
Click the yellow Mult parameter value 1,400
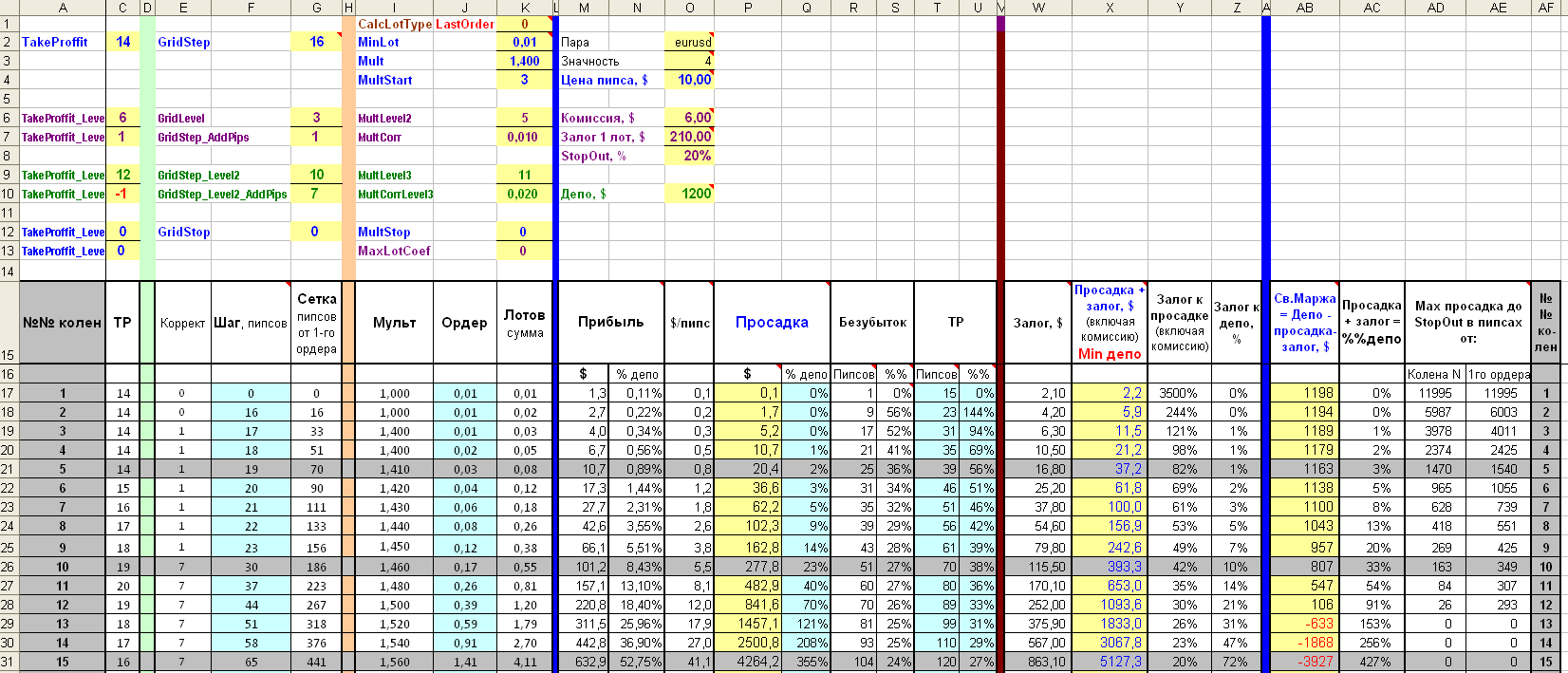tap(524, 62)
